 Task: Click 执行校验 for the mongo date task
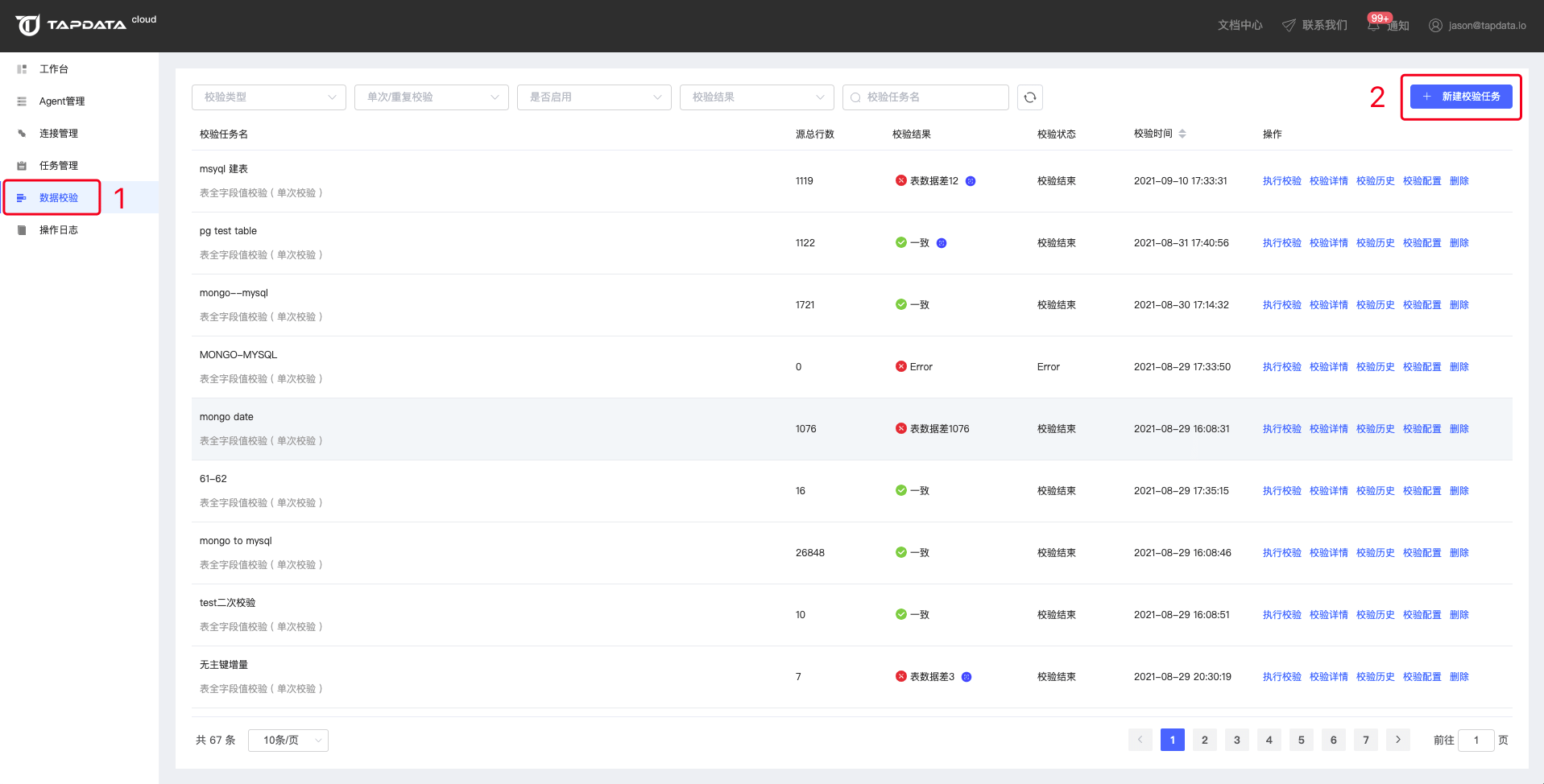[1281, 429]
